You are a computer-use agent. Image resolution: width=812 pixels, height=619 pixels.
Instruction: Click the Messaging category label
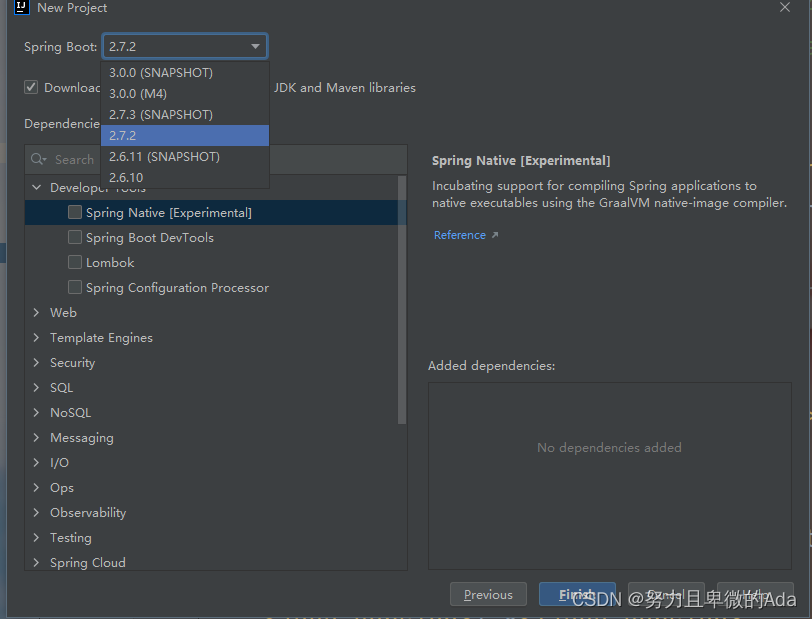point(82,438)
